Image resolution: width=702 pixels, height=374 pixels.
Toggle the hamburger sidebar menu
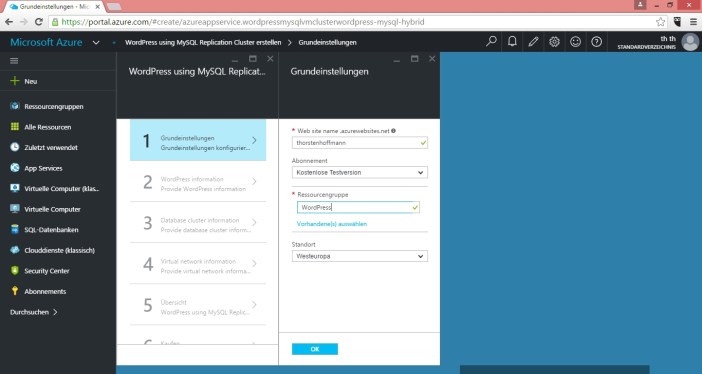14,61
